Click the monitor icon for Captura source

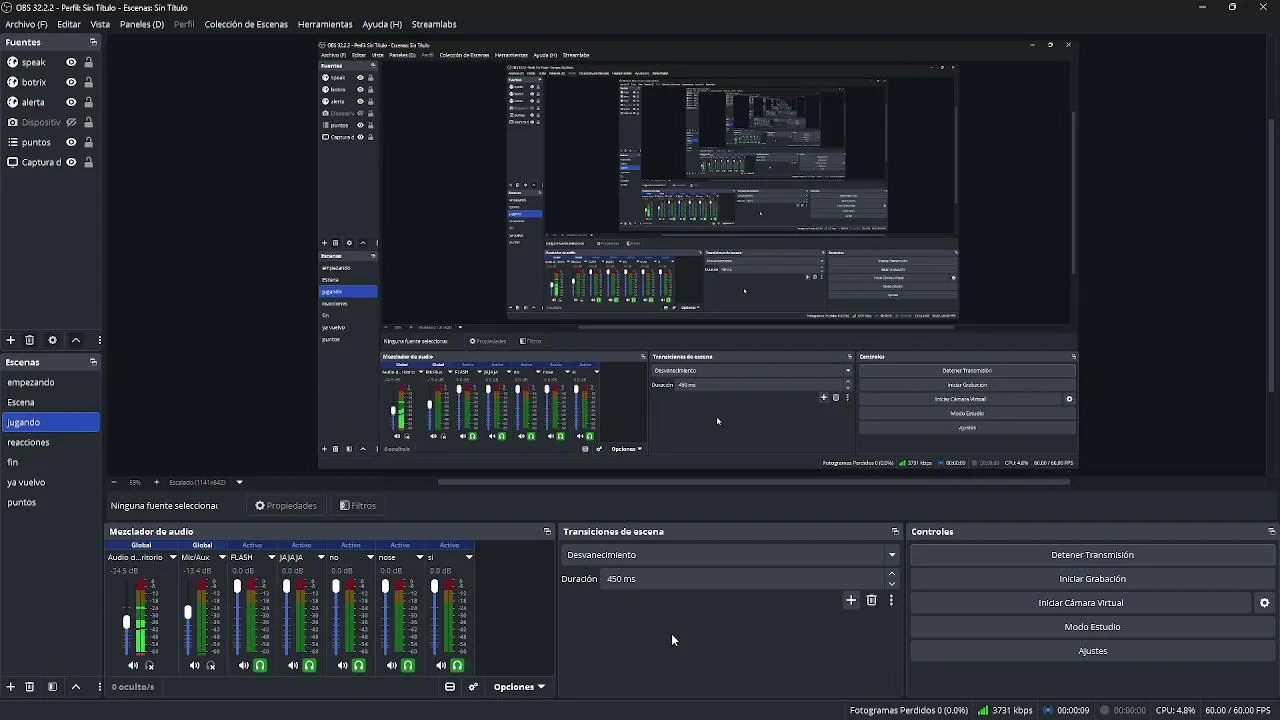(13, 162)
